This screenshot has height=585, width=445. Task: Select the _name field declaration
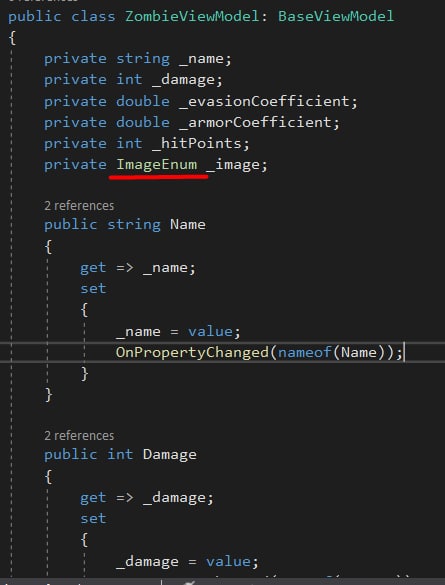201,59
